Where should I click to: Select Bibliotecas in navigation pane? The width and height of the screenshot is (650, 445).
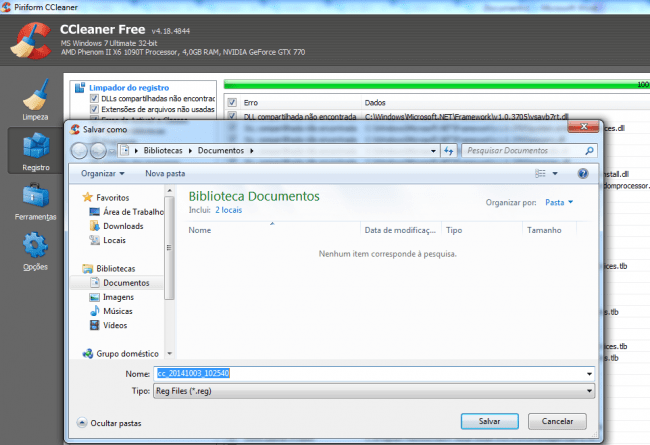(109, 269)
